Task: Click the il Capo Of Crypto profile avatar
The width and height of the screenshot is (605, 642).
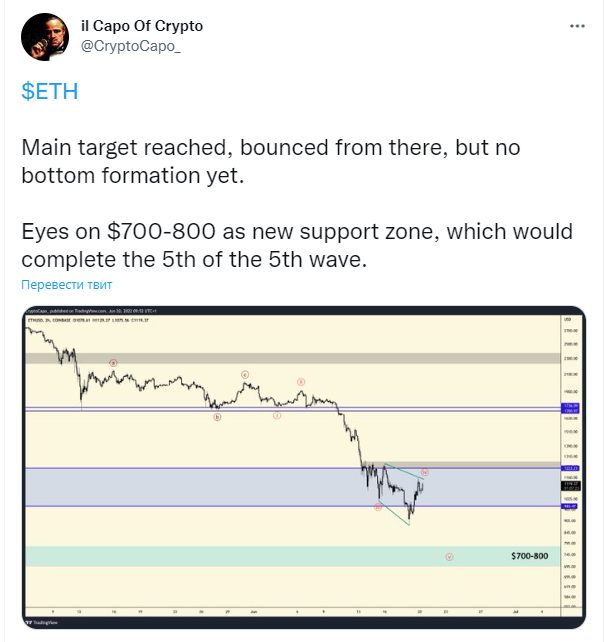Action: click(45, 37)
